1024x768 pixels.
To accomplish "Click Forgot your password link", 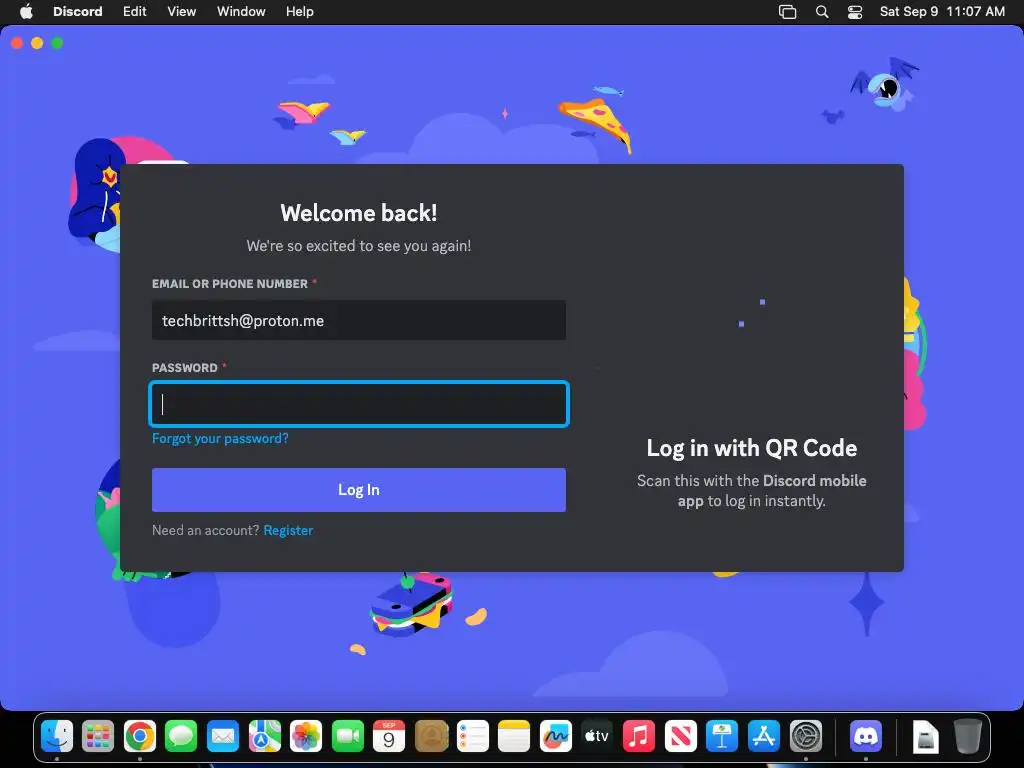I will click(x=220, y=438).
